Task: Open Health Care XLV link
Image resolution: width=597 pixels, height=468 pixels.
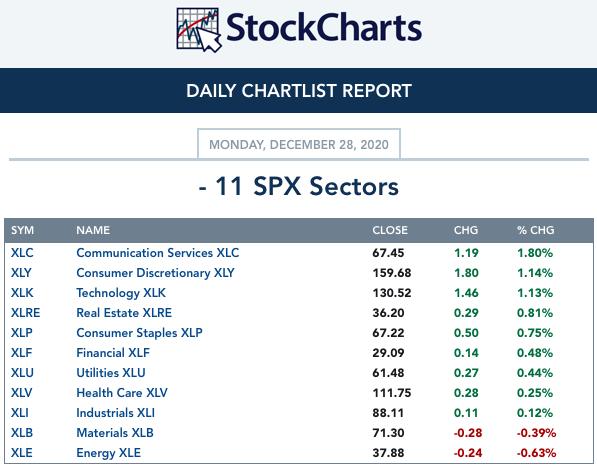Action: click(122, 393)
